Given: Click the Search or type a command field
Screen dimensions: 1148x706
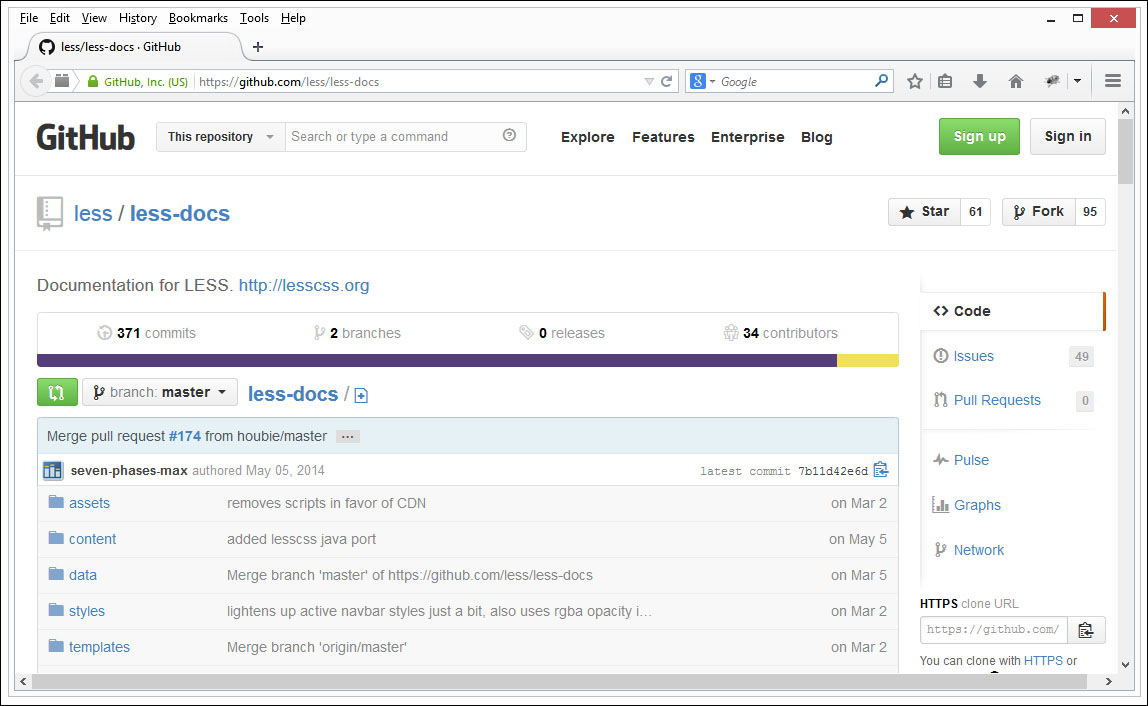Looking at the screenshot, I should pos(395,137).
